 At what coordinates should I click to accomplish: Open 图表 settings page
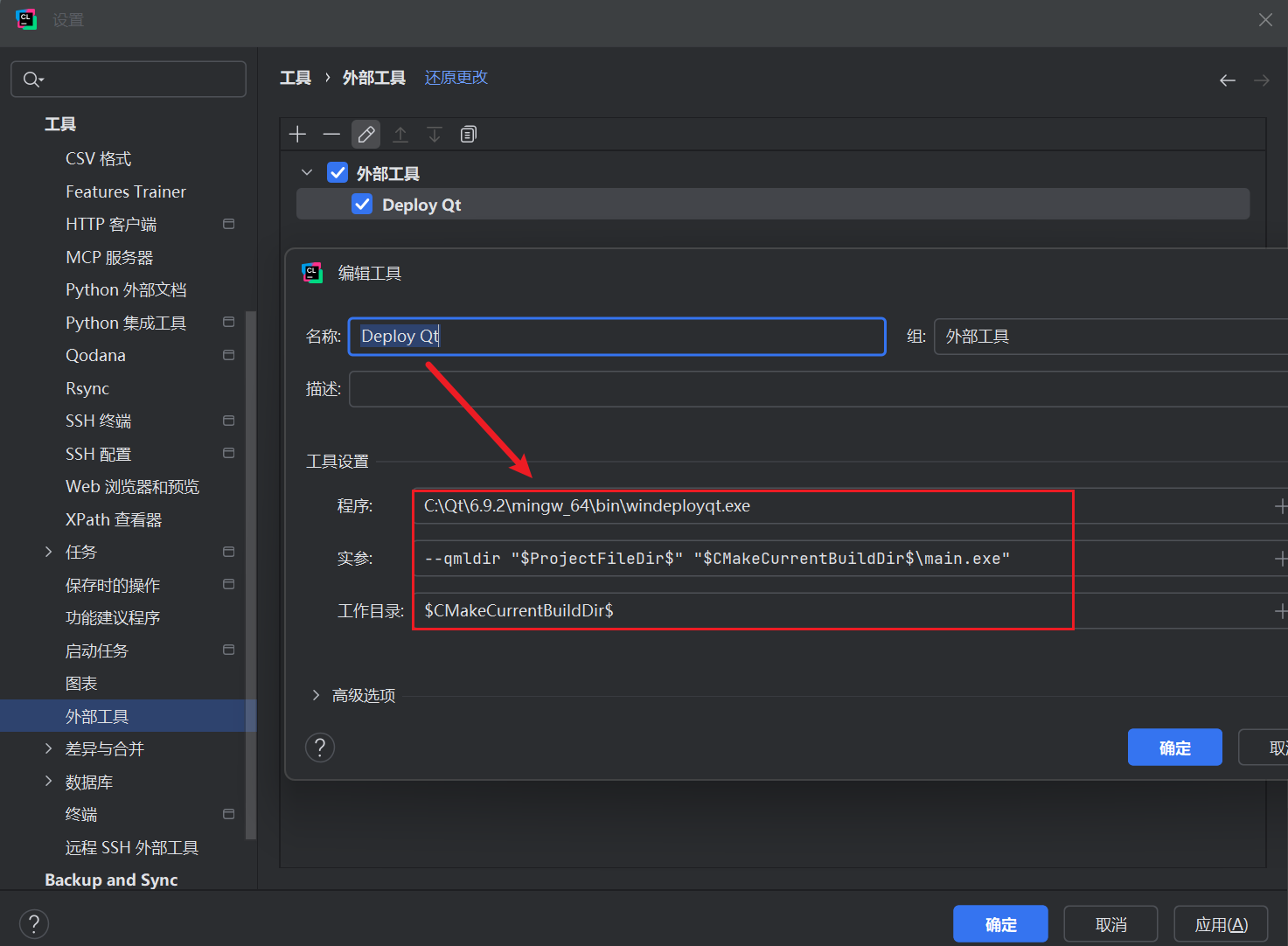click(x=81, y=683)
